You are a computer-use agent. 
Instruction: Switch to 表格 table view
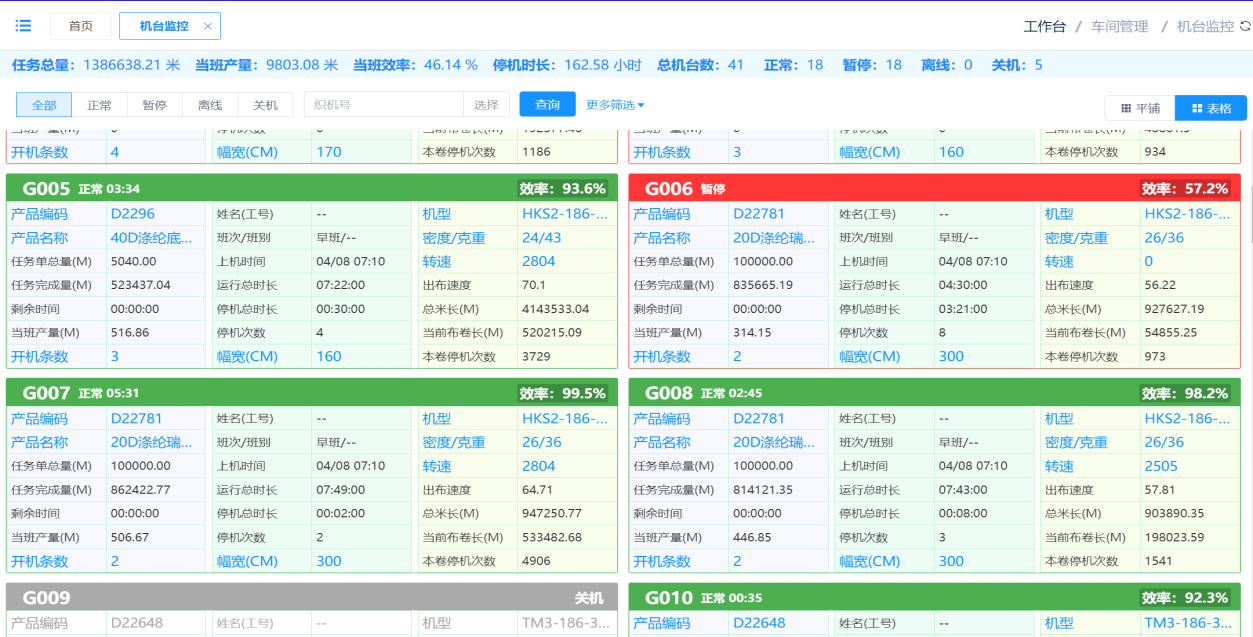tap(1211, 108)
